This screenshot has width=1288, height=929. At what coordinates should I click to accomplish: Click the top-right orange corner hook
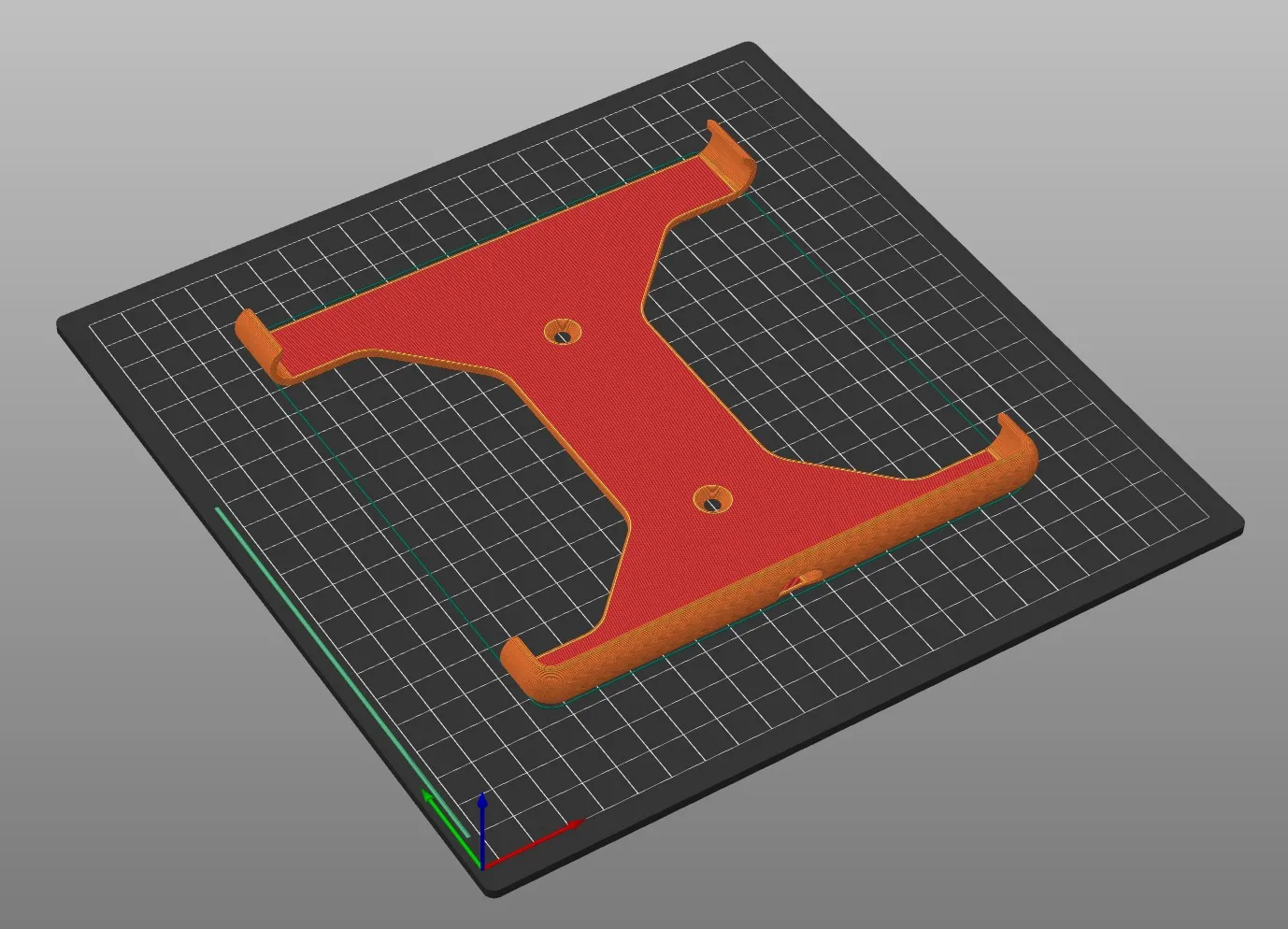coord(730,157)
